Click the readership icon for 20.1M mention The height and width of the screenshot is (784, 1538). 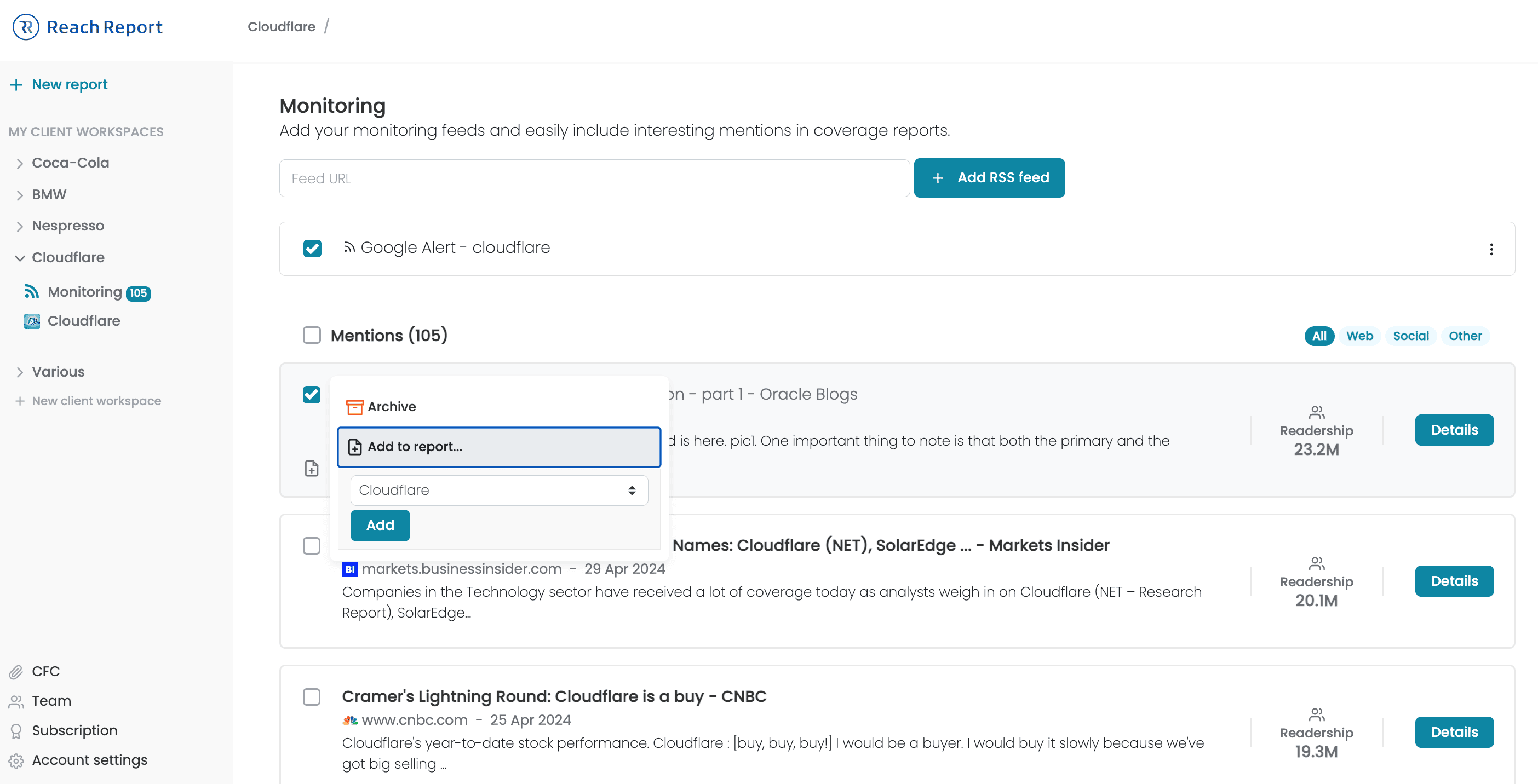tap(1317, 563)
